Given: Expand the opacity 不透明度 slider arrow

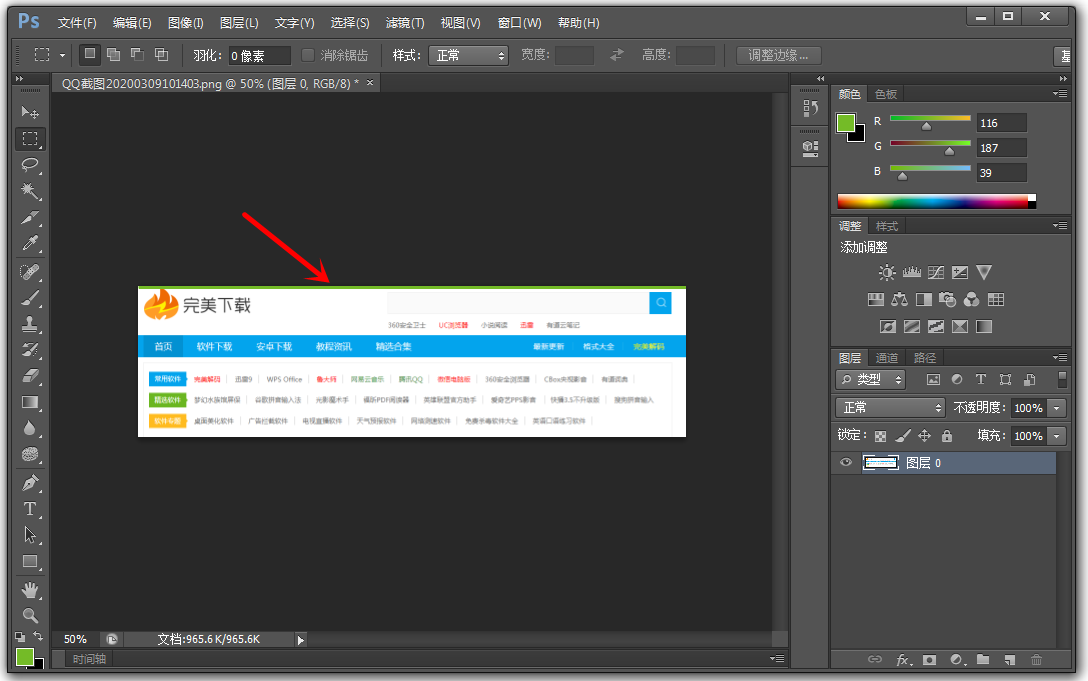Looking at the screenshot, I should click(x=1057, y=408).
